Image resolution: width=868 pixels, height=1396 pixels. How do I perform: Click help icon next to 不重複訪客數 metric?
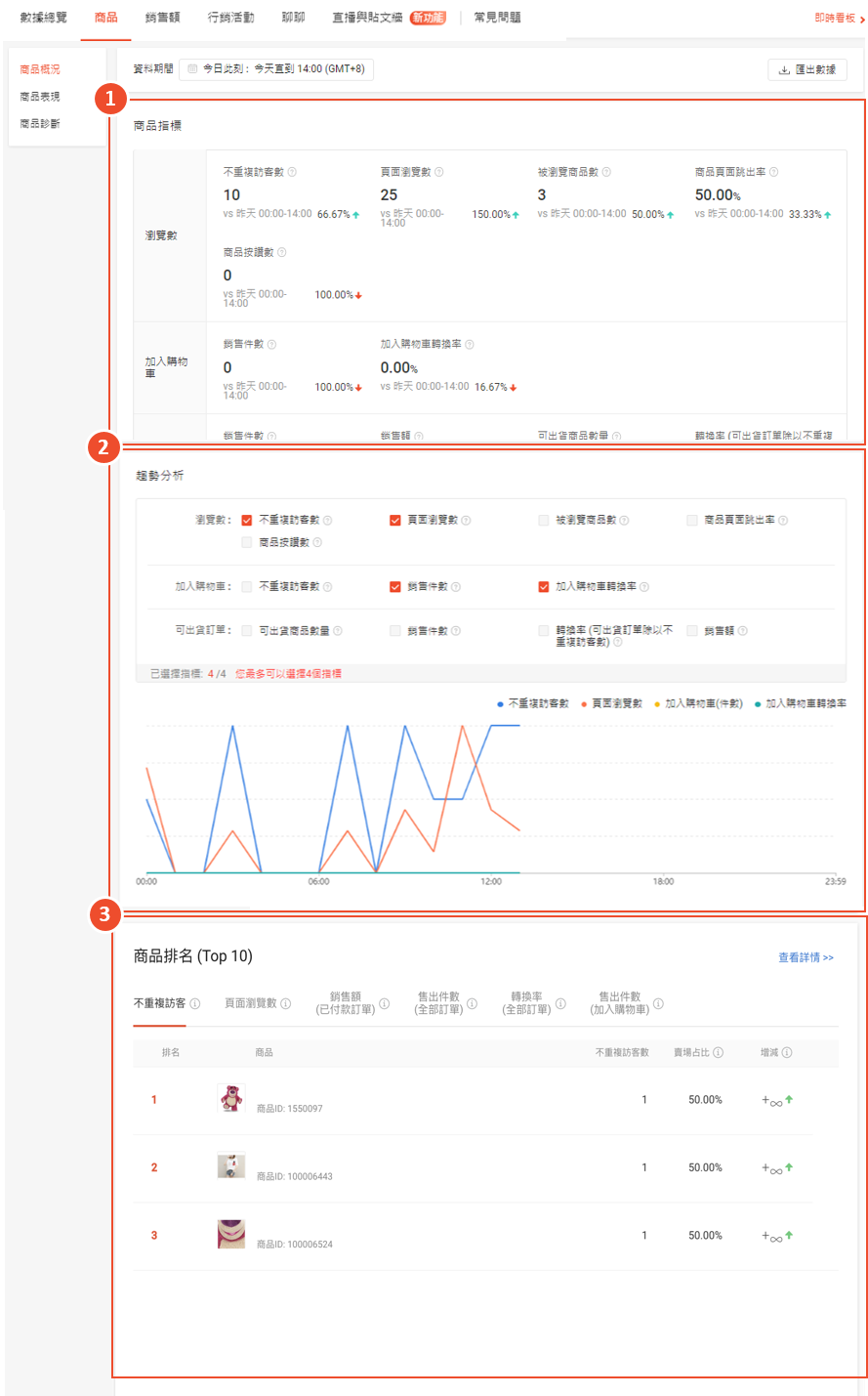tap(292, 172)
